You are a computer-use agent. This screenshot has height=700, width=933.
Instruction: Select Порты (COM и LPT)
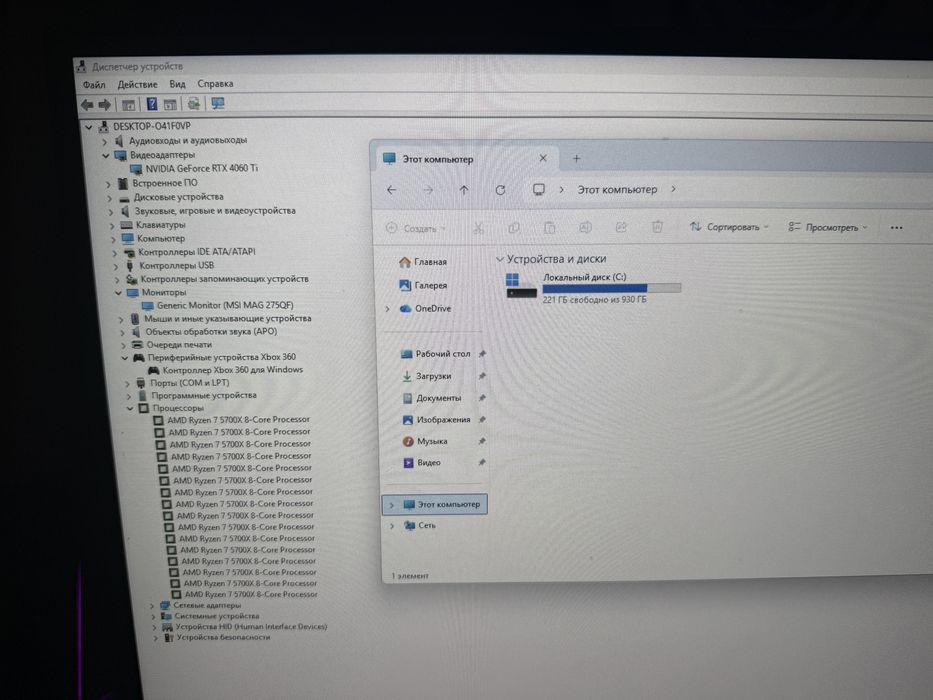coord(189,383)
